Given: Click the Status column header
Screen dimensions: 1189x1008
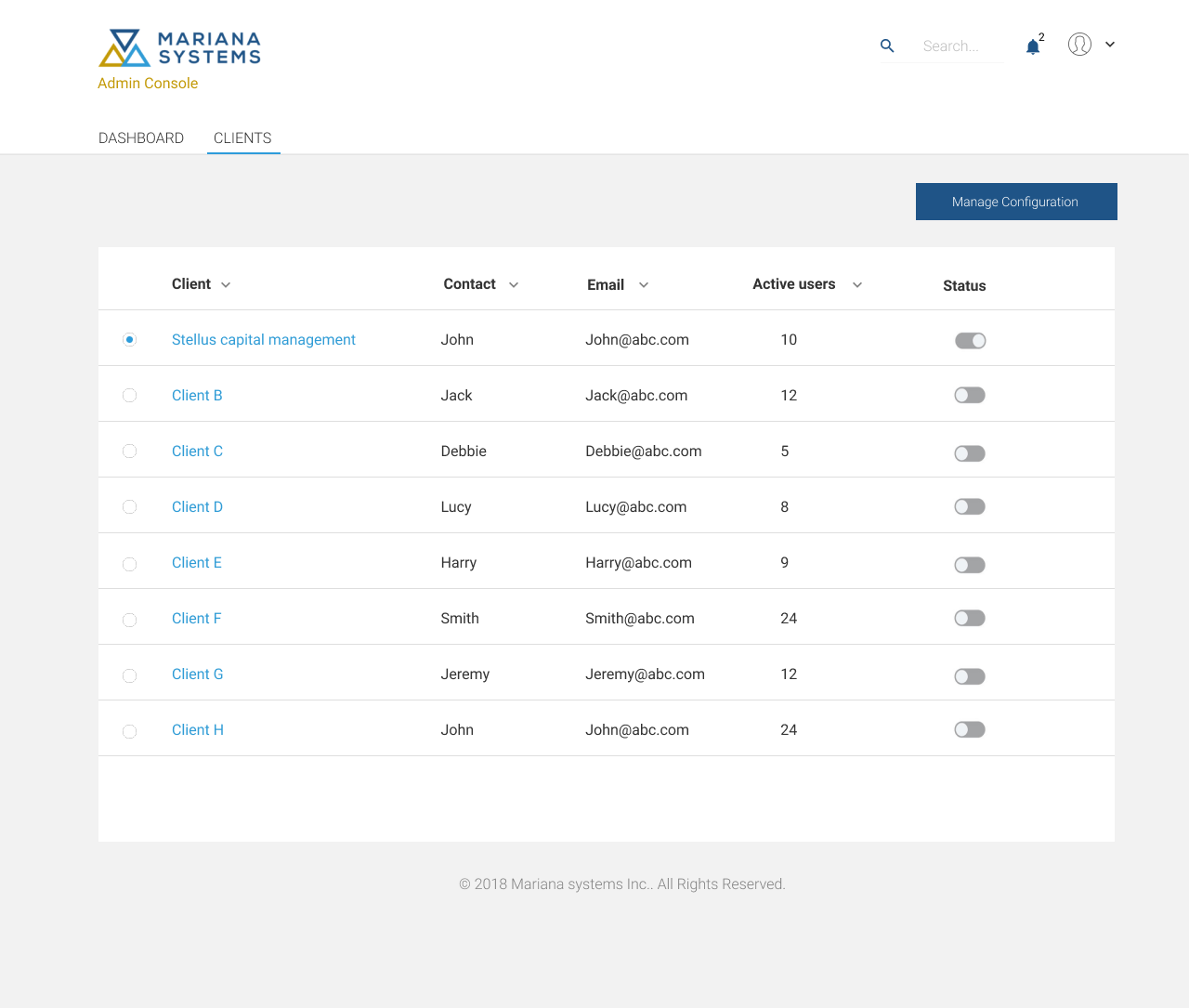Looking at the screenshot, I should click(964, 285).
